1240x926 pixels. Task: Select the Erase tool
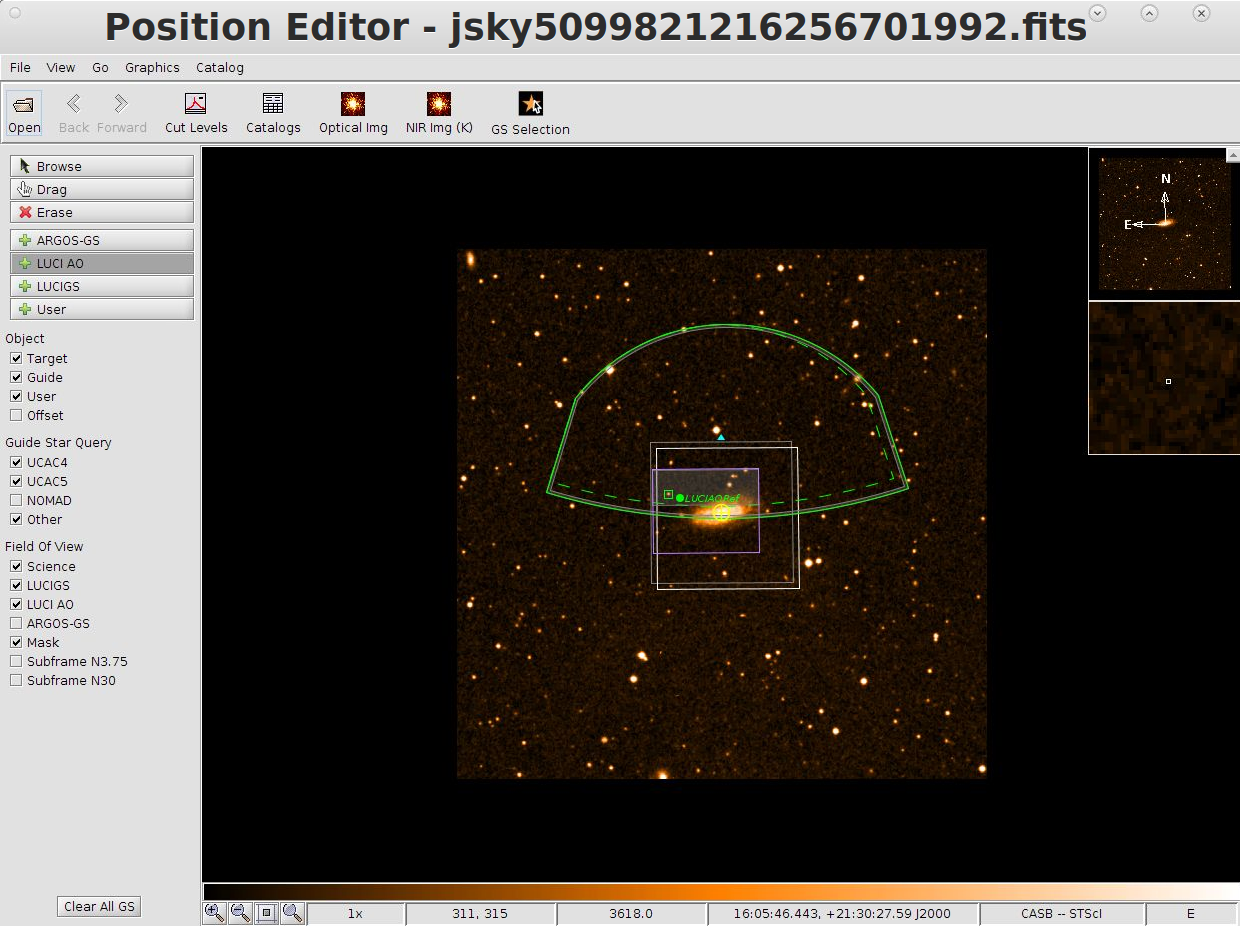coord(102,212)
